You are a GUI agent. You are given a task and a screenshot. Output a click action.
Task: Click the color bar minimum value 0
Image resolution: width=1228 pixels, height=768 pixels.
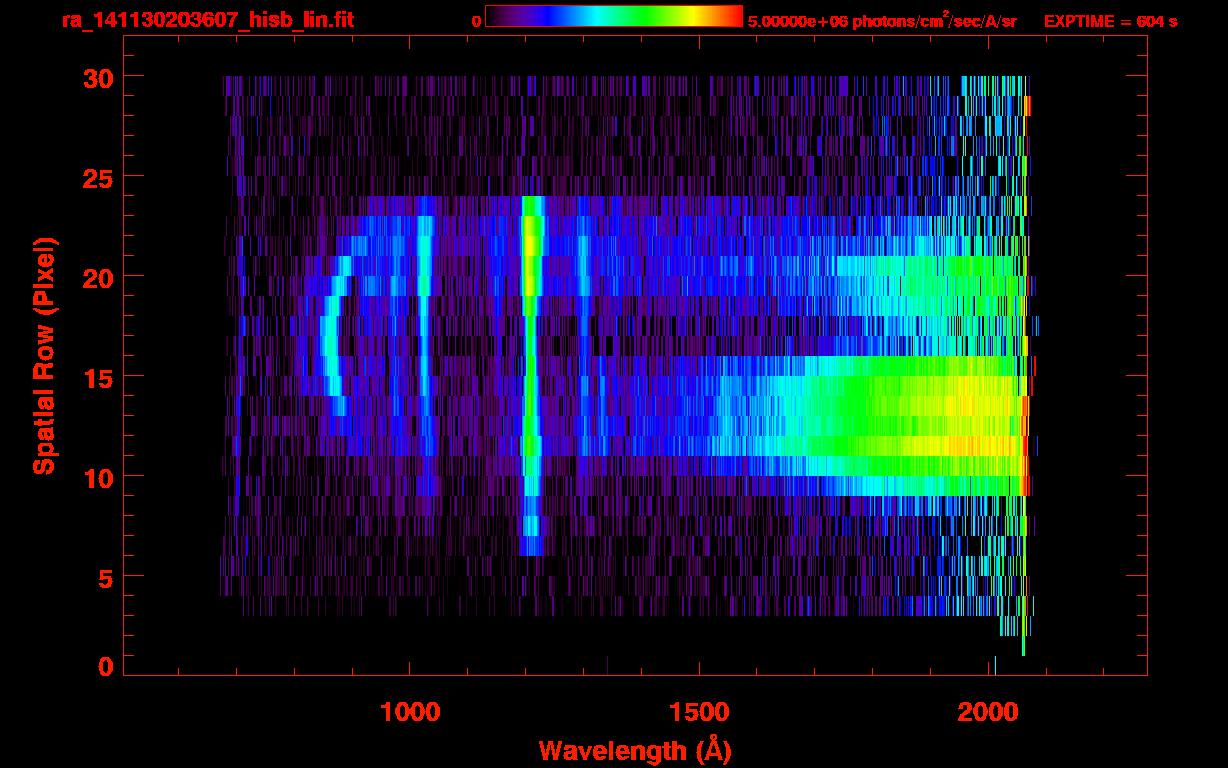pos(476,21)
